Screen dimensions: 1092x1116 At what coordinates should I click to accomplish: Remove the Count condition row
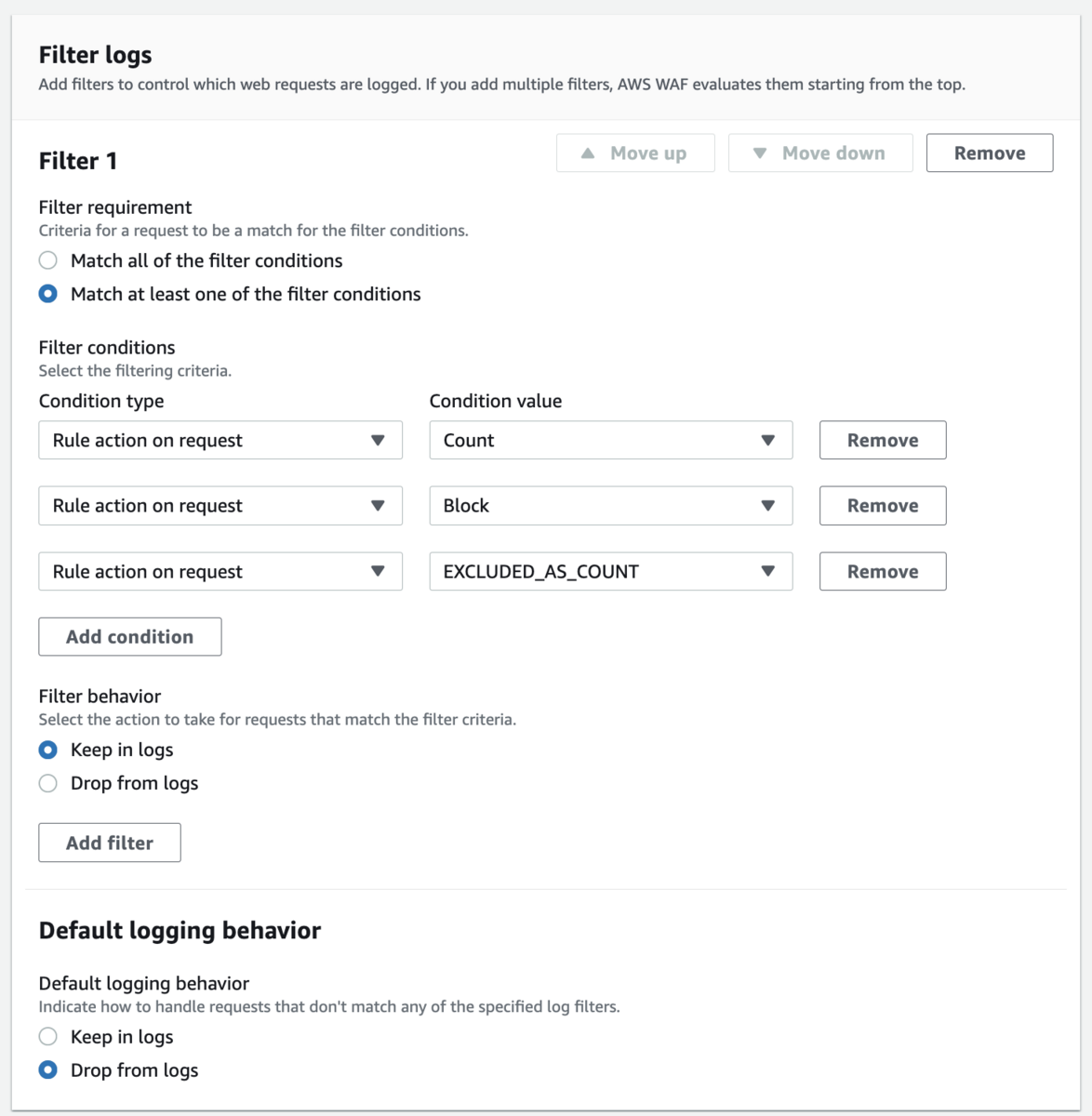point(882,441)
